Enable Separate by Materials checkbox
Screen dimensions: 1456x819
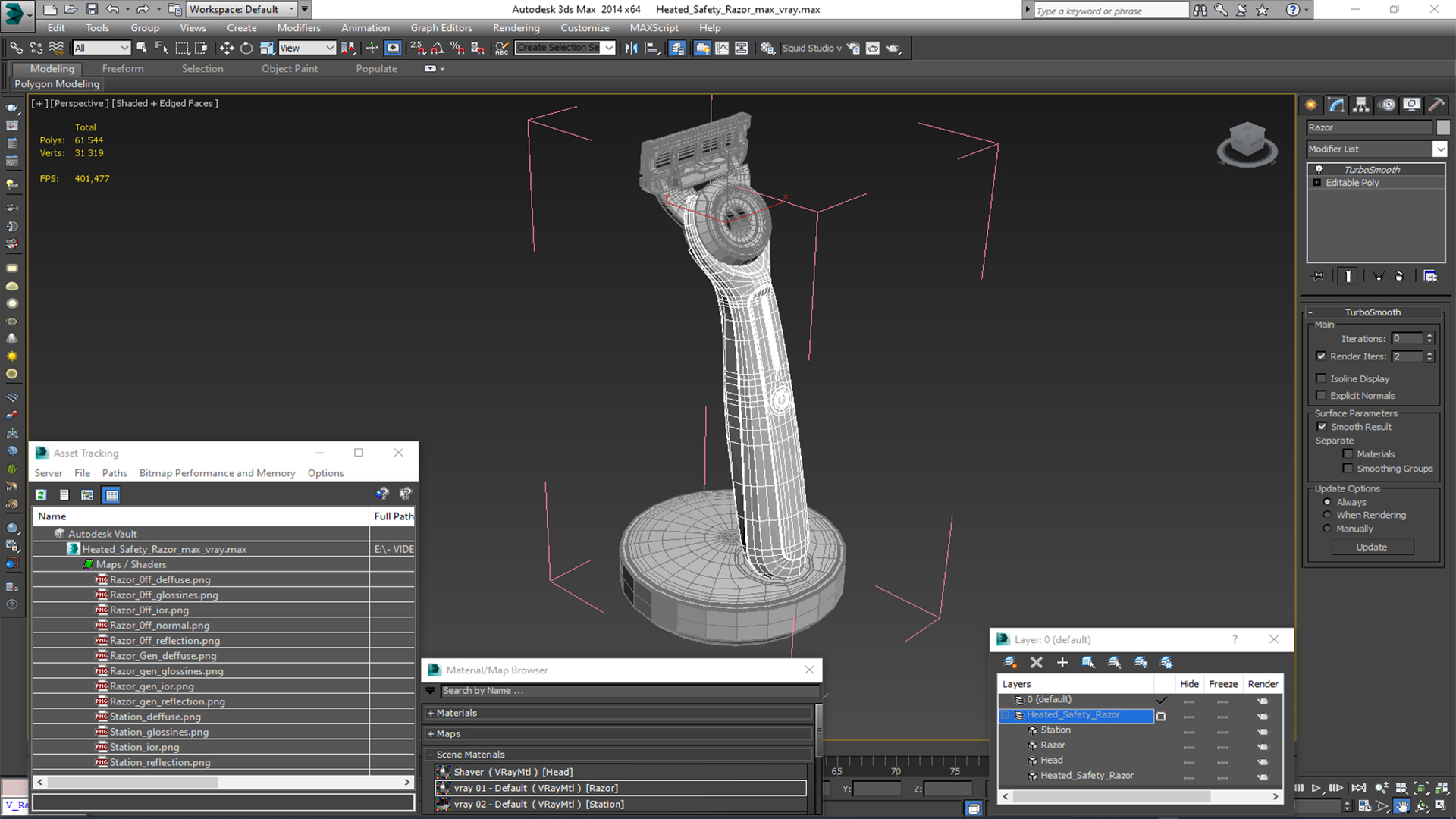pyautogui.click(x=1348, y=454)
